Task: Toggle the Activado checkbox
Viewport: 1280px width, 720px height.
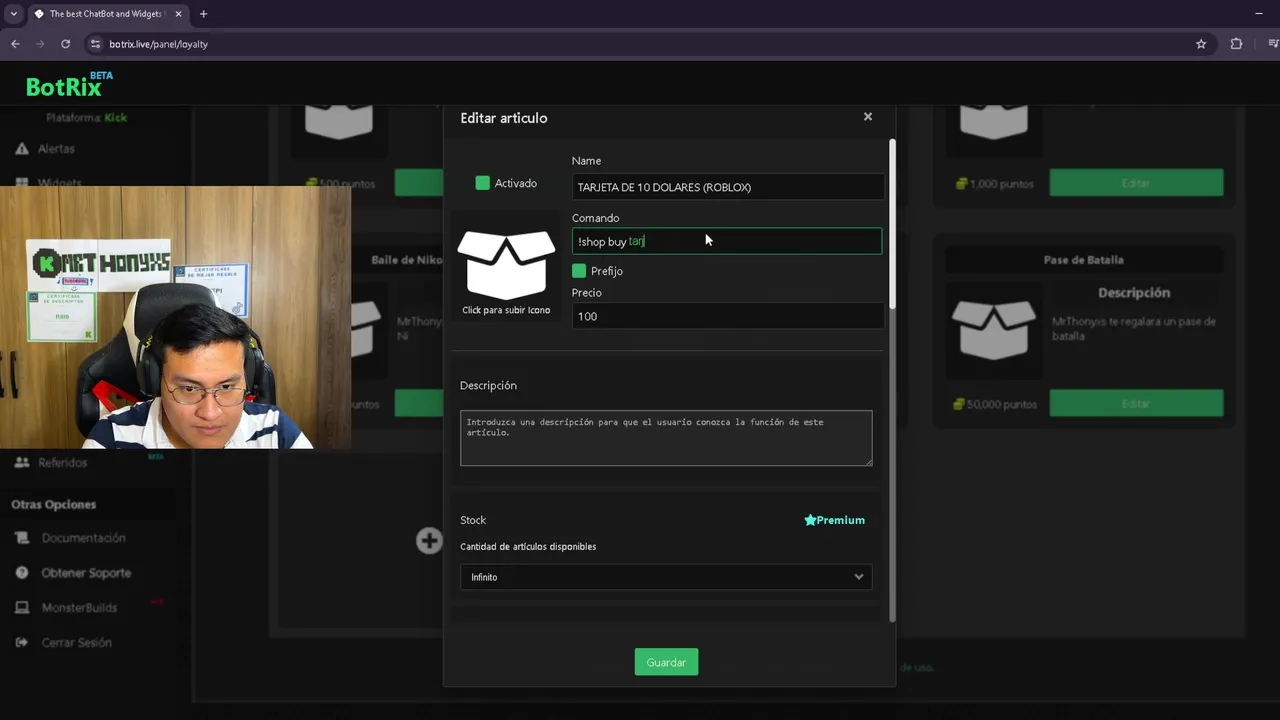Action: 483,183
